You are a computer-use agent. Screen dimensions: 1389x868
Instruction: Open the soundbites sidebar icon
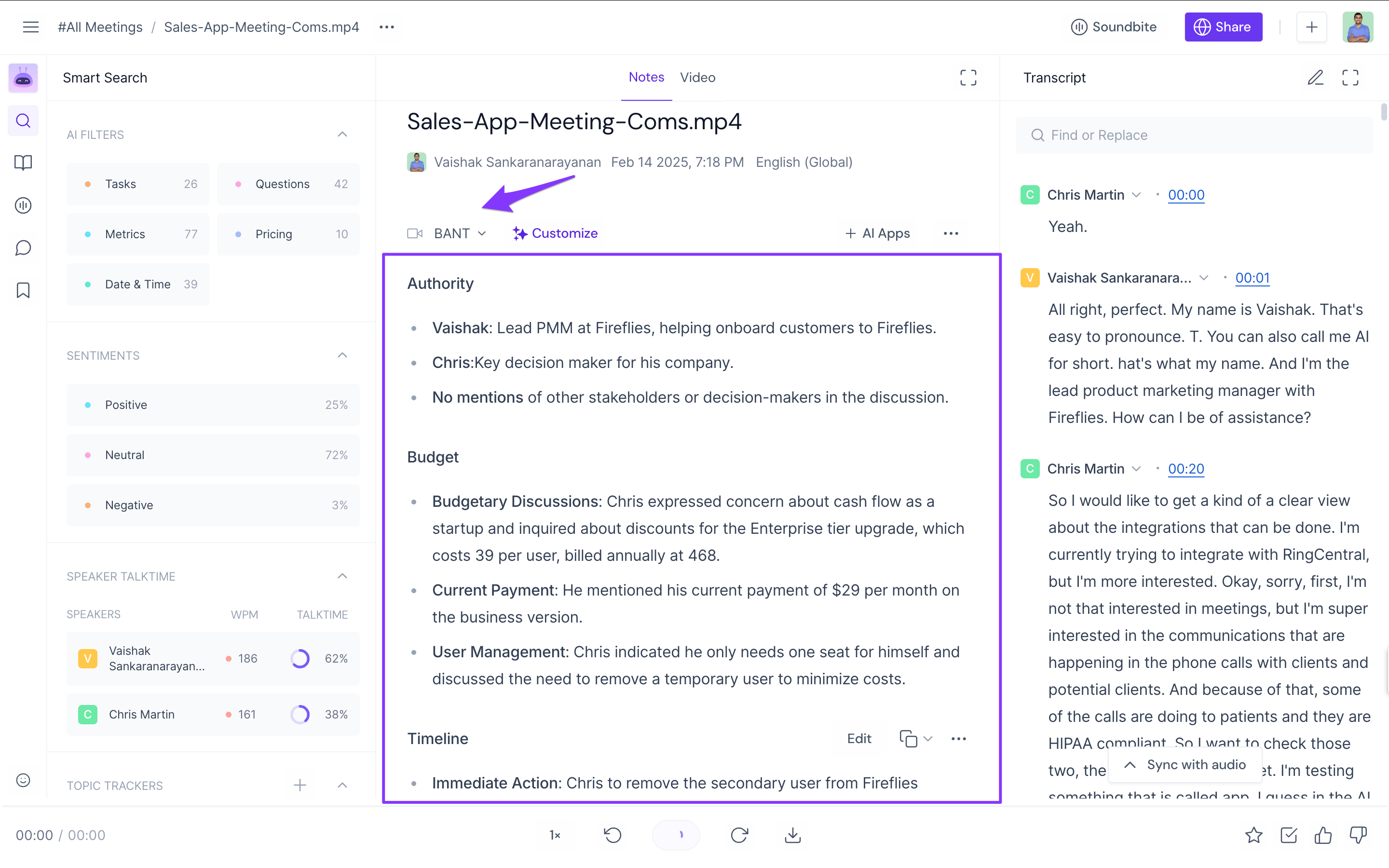tap(23, 205)
